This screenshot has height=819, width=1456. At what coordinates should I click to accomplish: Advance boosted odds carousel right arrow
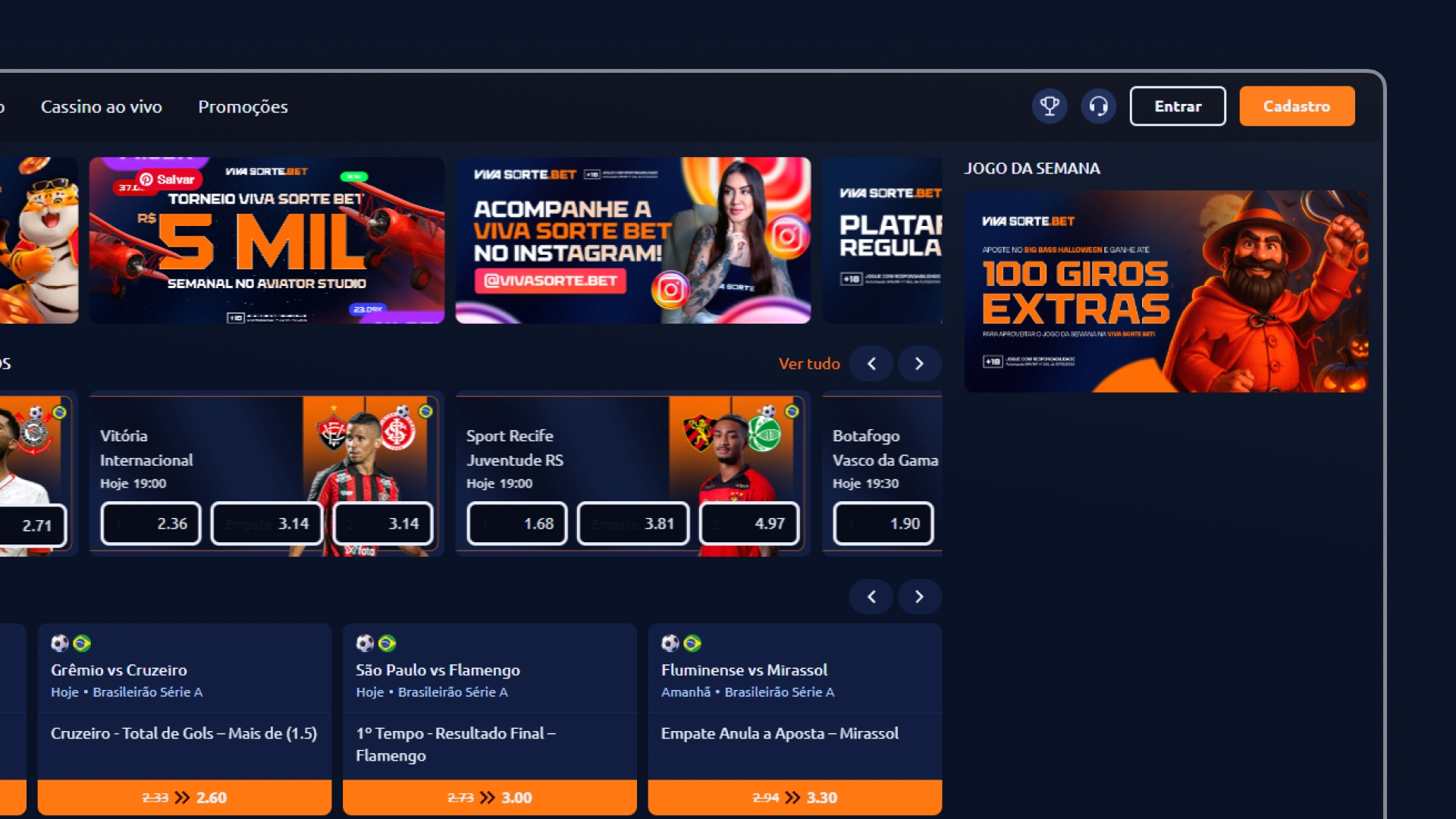pyautogui.click(x=919, y=597)
